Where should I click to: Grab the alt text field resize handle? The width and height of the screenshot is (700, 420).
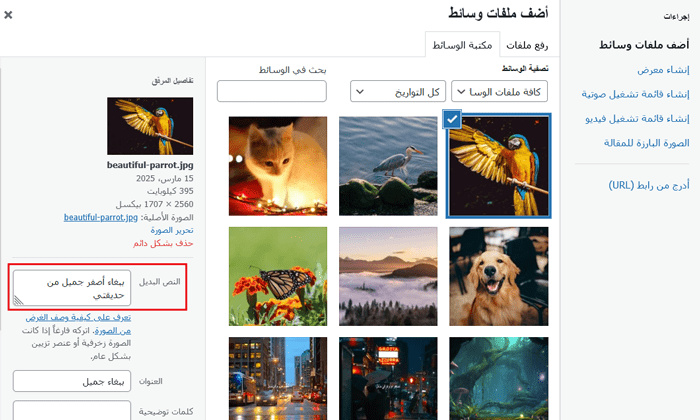(18, 300)
